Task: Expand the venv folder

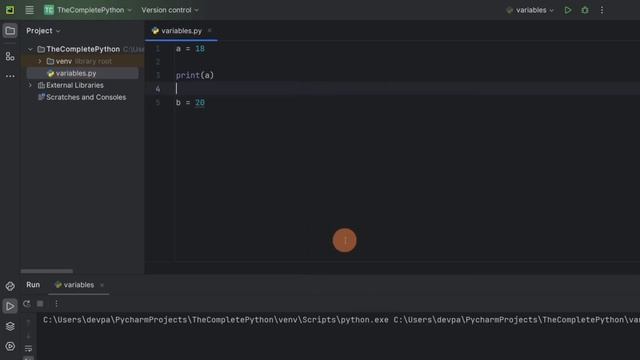Action: coord(40,61)
